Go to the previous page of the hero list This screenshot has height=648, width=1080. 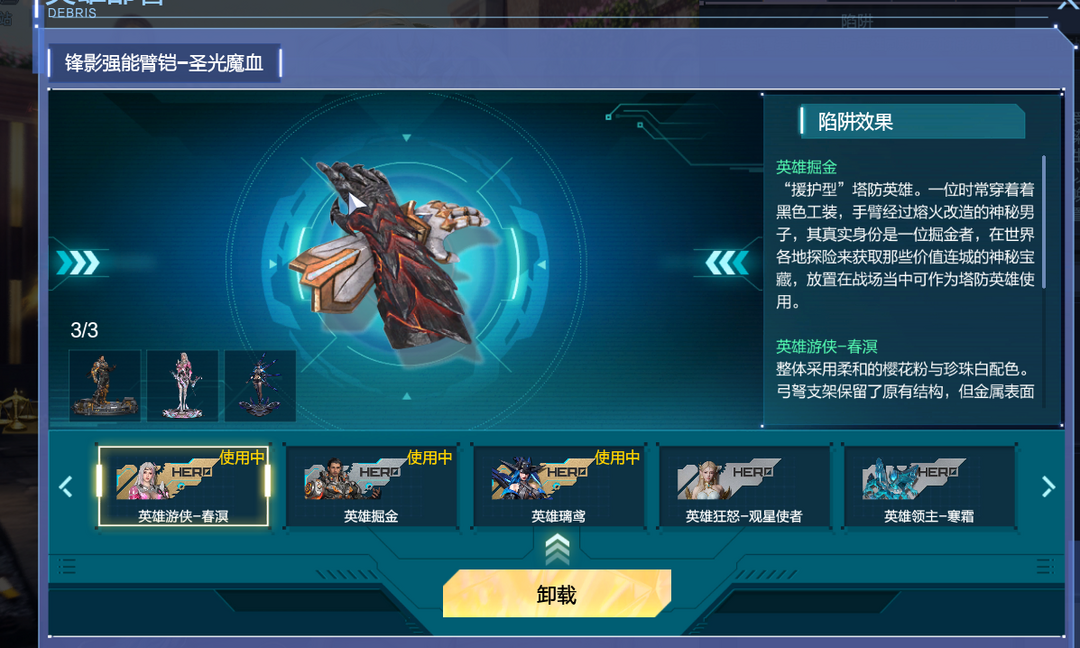66,487
